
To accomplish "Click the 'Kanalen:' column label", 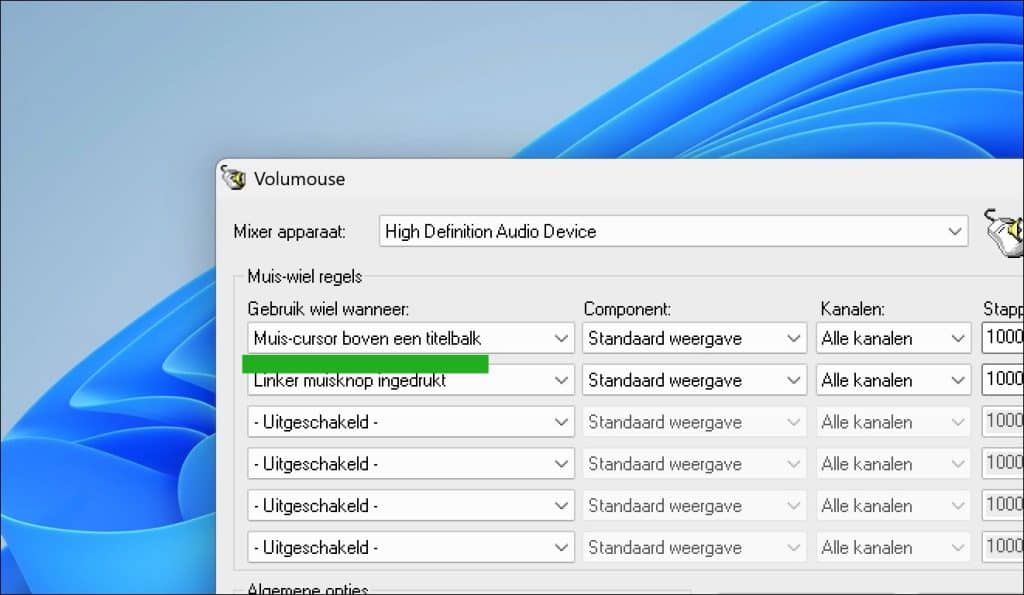I will click(852, 309).
